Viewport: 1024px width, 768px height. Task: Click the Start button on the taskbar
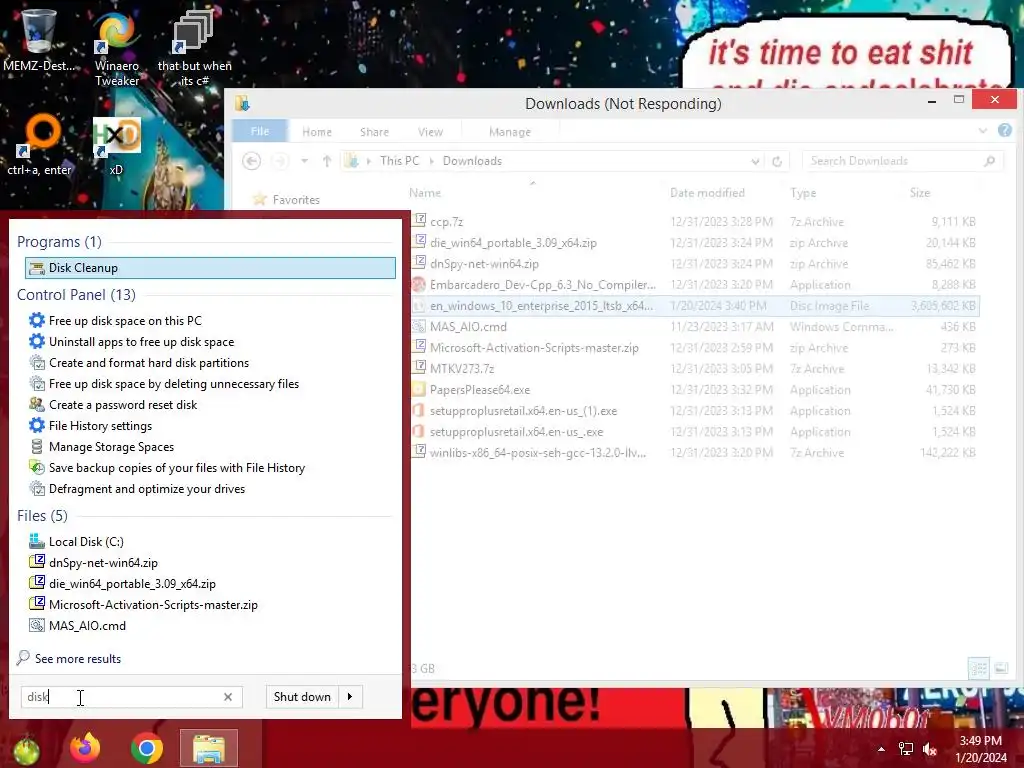pos(26,749)
